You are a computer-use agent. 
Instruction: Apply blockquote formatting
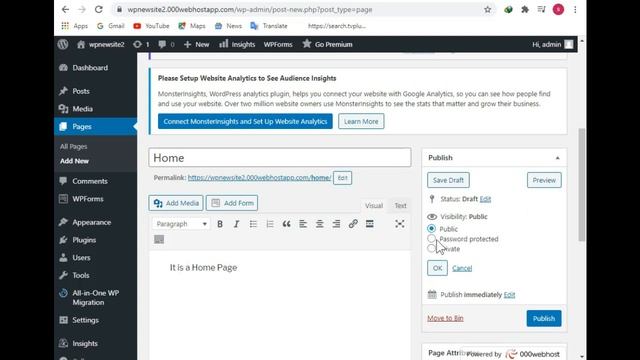coord(287,224)
